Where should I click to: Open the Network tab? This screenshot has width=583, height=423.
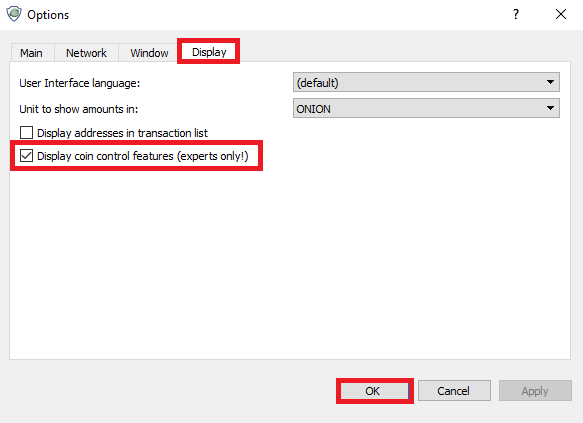(x=86, y=53)
